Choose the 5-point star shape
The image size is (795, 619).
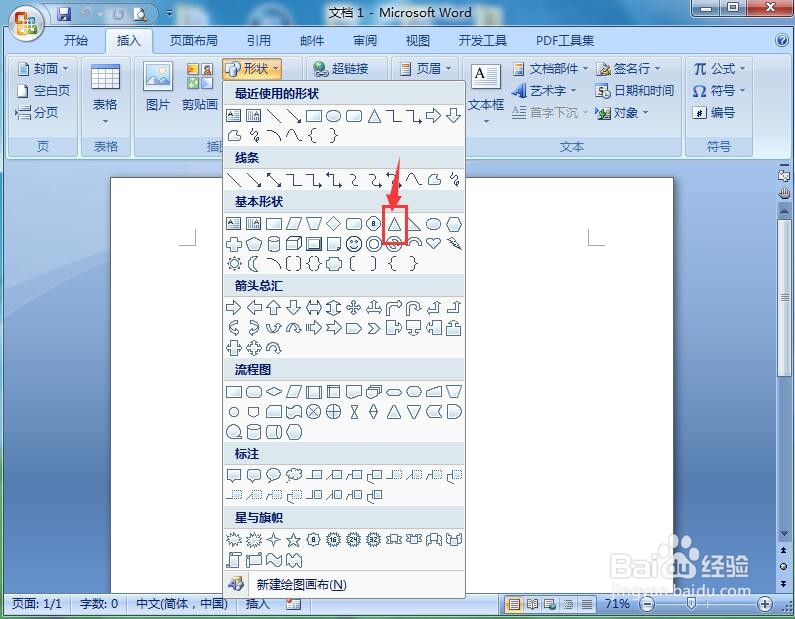294,539
